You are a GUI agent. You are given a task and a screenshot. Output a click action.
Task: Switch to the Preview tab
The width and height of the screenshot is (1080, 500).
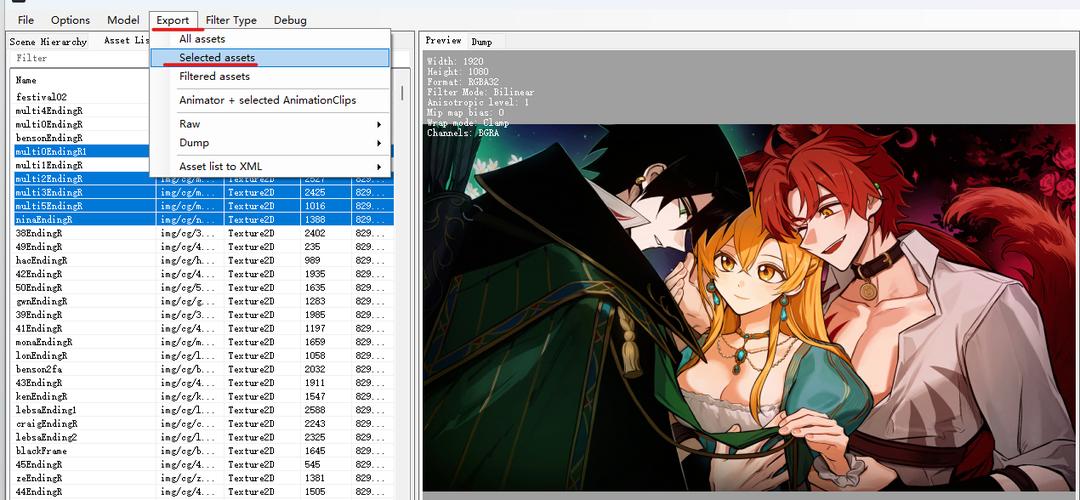click(443, 41)
